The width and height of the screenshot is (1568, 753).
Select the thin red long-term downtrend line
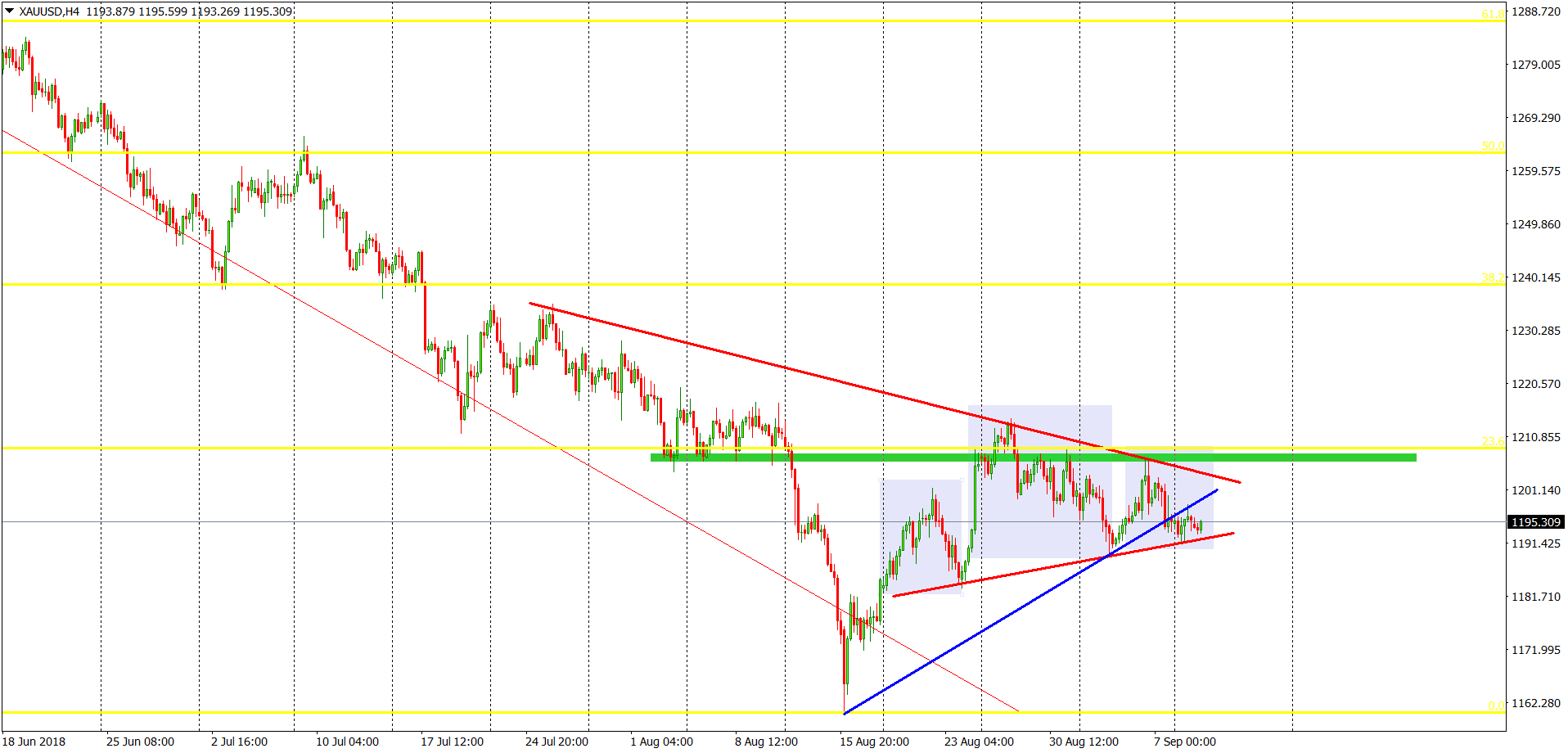pyautogui.click(x=509, y=420)
